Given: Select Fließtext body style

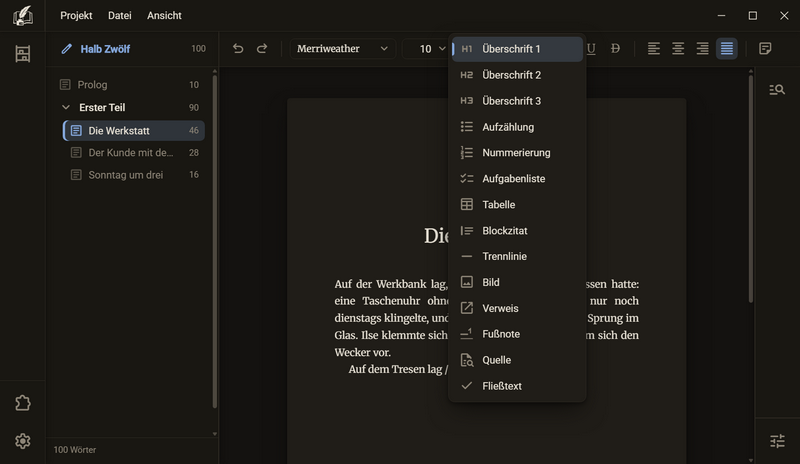Looking at the screenshot, I should pyautogui.click(x=517, y=386).
